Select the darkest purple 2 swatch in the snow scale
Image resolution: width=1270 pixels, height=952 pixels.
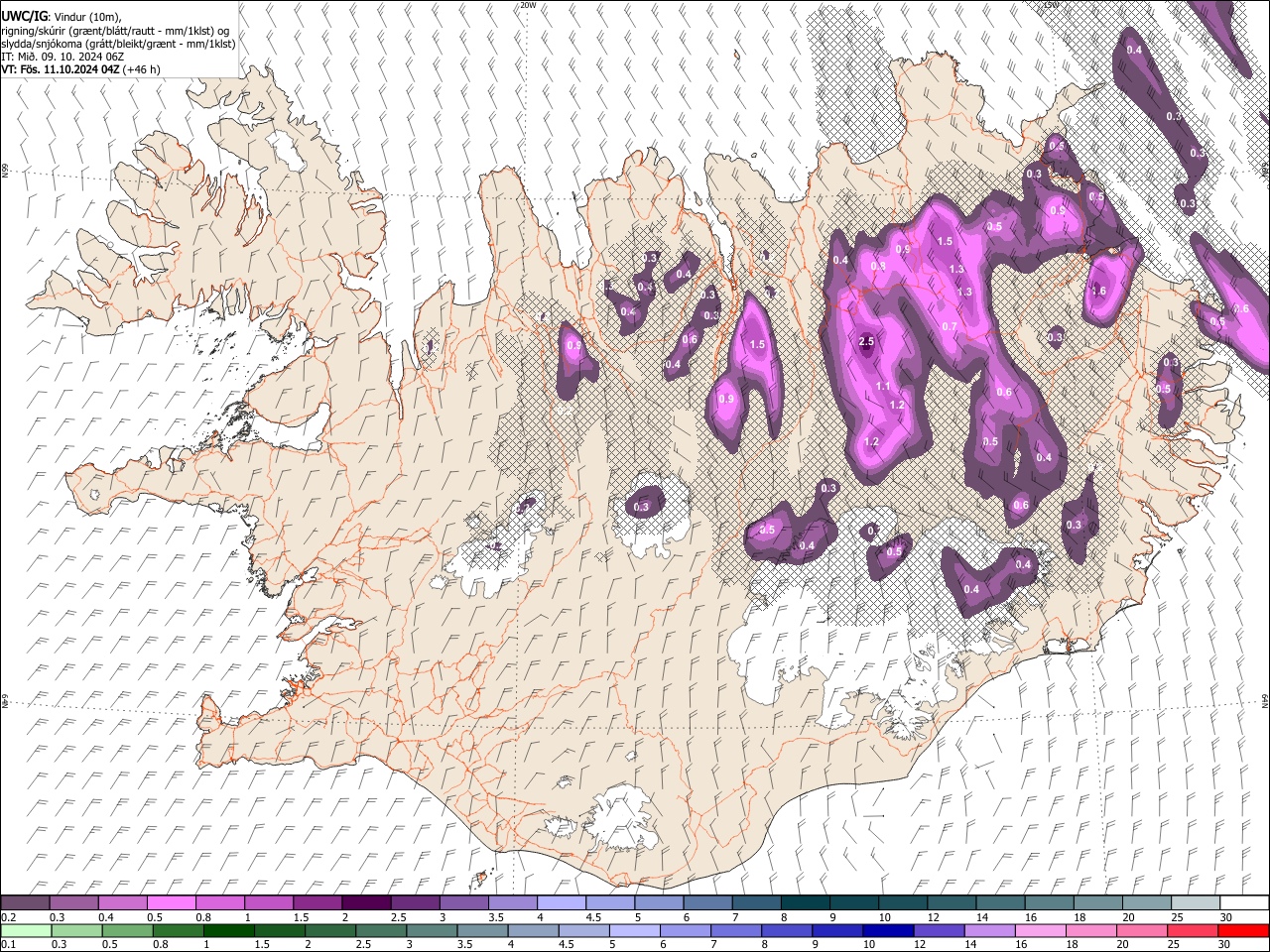point(366,902)
